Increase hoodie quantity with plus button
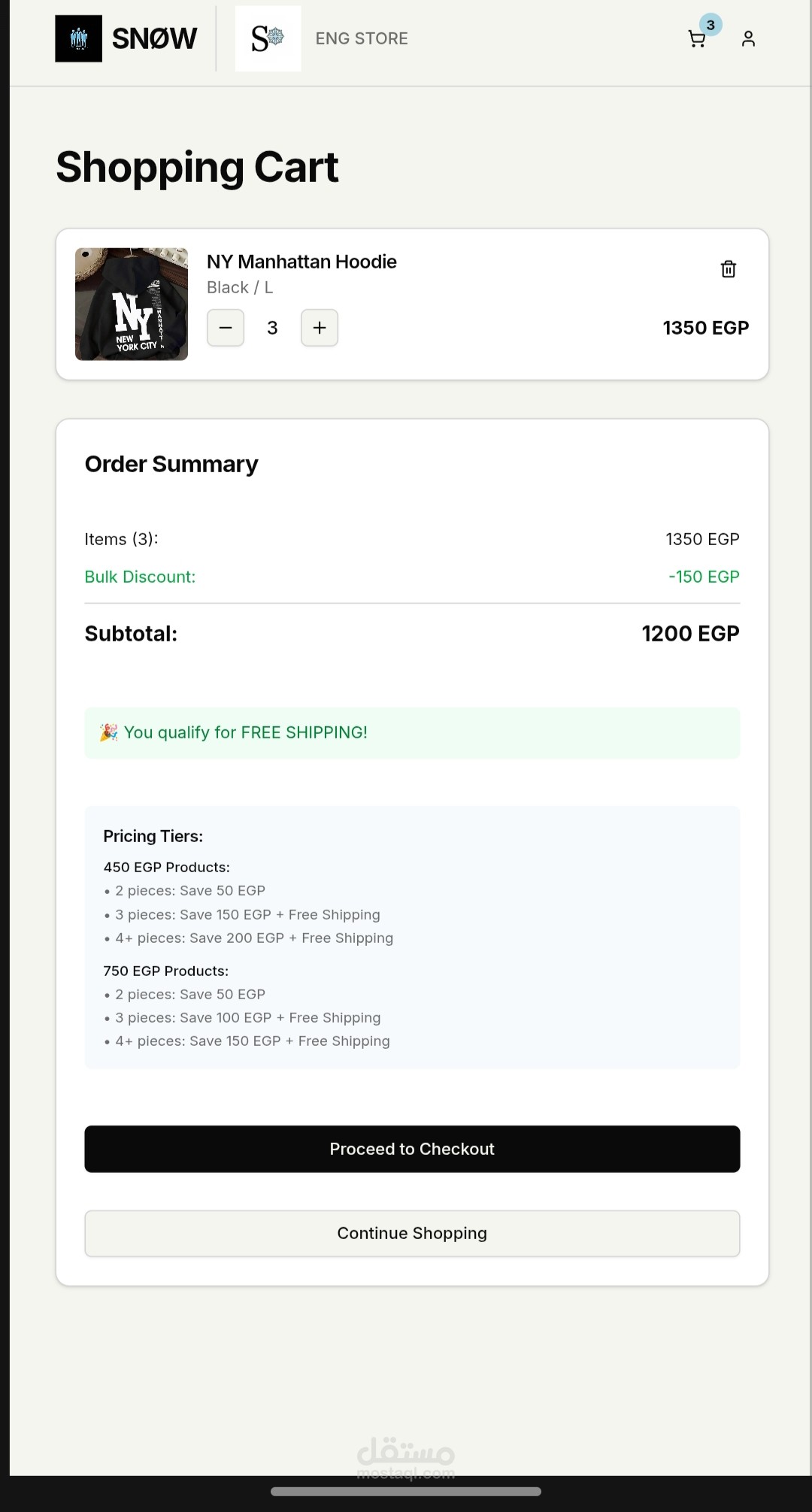This screenshot has width=812, height=1512. tap(320, 328)
